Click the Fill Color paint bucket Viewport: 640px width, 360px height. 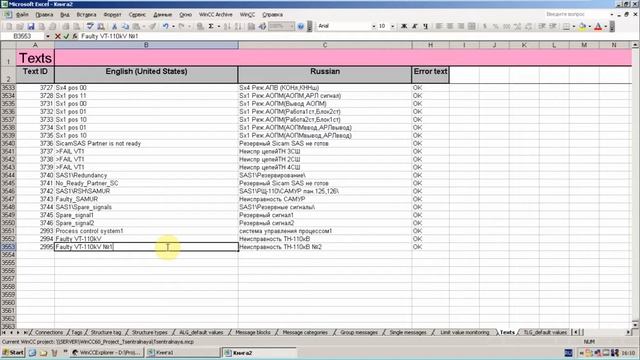[x=582, y=26]
